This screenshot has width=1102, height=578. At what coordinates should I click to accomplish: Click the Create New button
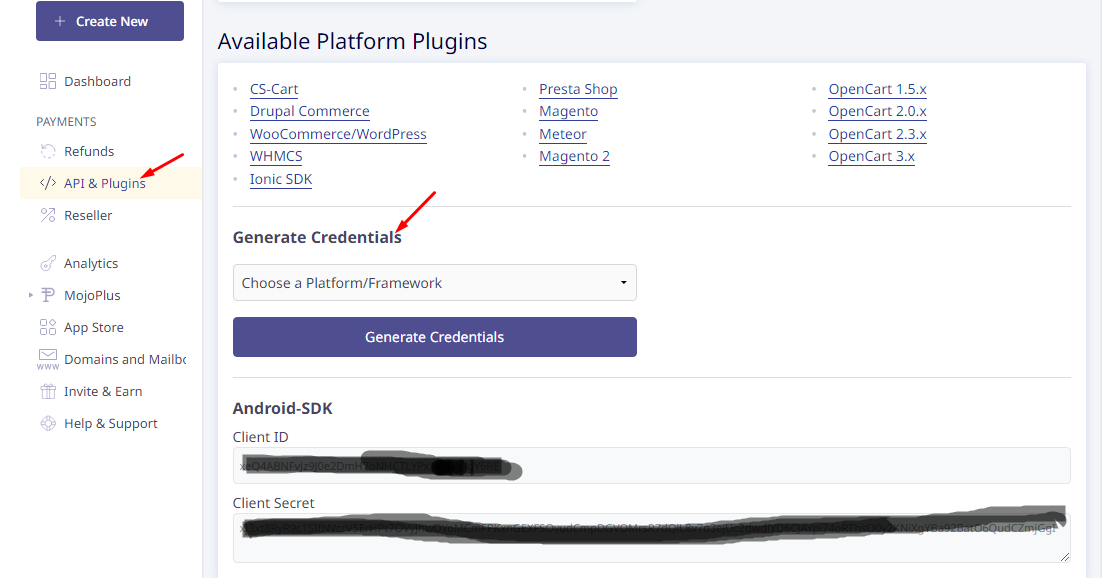pos(110,21)
